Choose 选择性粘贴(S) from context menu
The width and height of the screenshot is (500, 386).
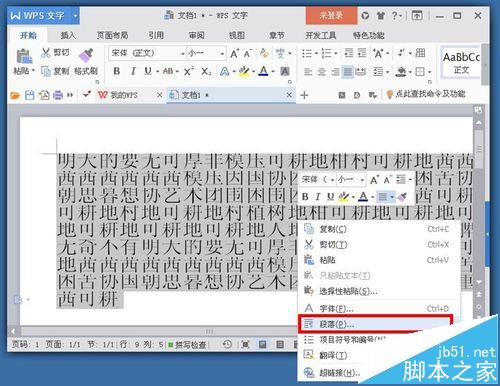click(x=378, y=291)
